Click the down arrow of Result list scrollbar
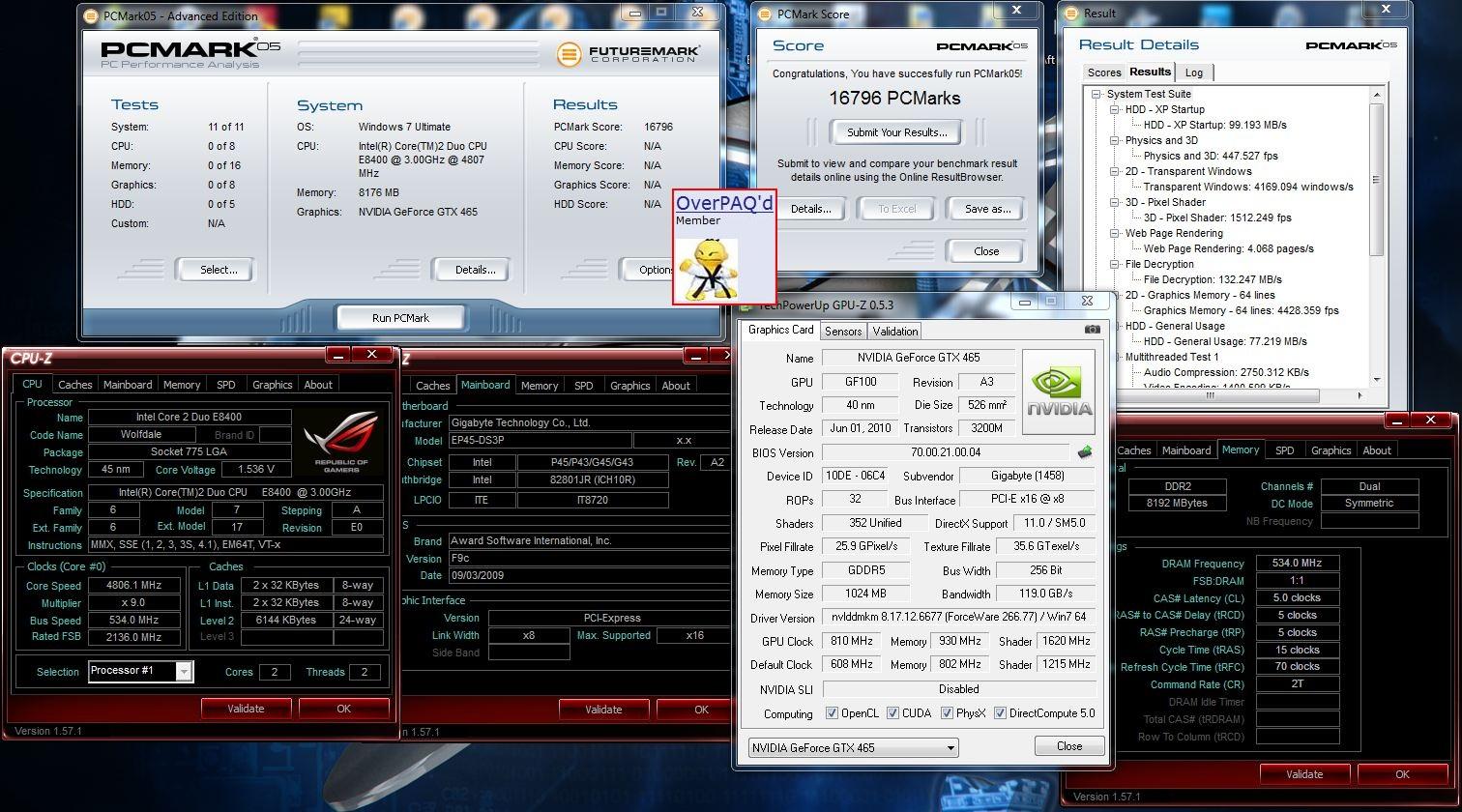 pyautogui.click(x=1376, y=380)
